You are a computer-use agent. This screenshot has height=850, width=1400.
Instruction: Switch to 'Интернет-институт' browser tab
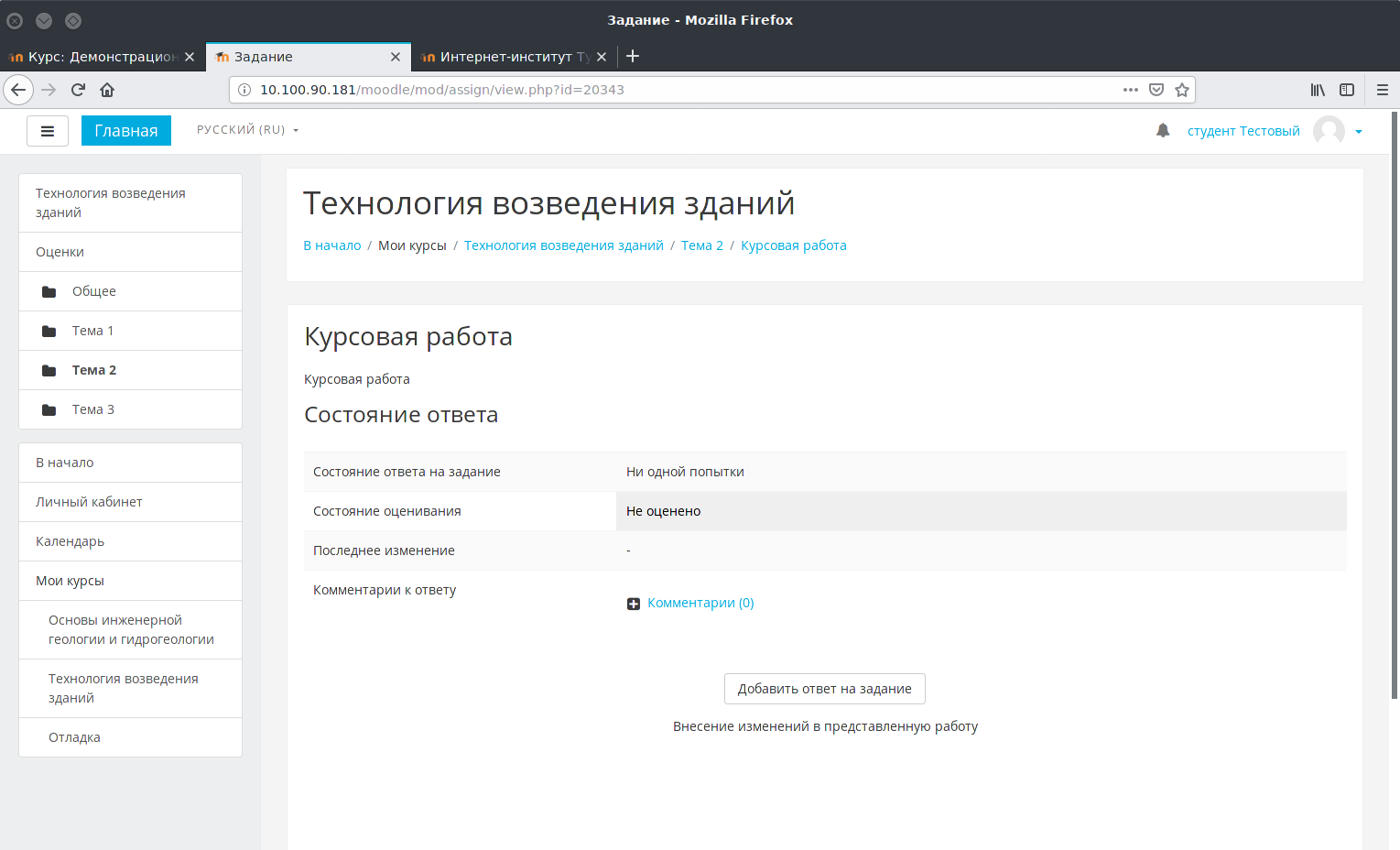tap(514, 57)
